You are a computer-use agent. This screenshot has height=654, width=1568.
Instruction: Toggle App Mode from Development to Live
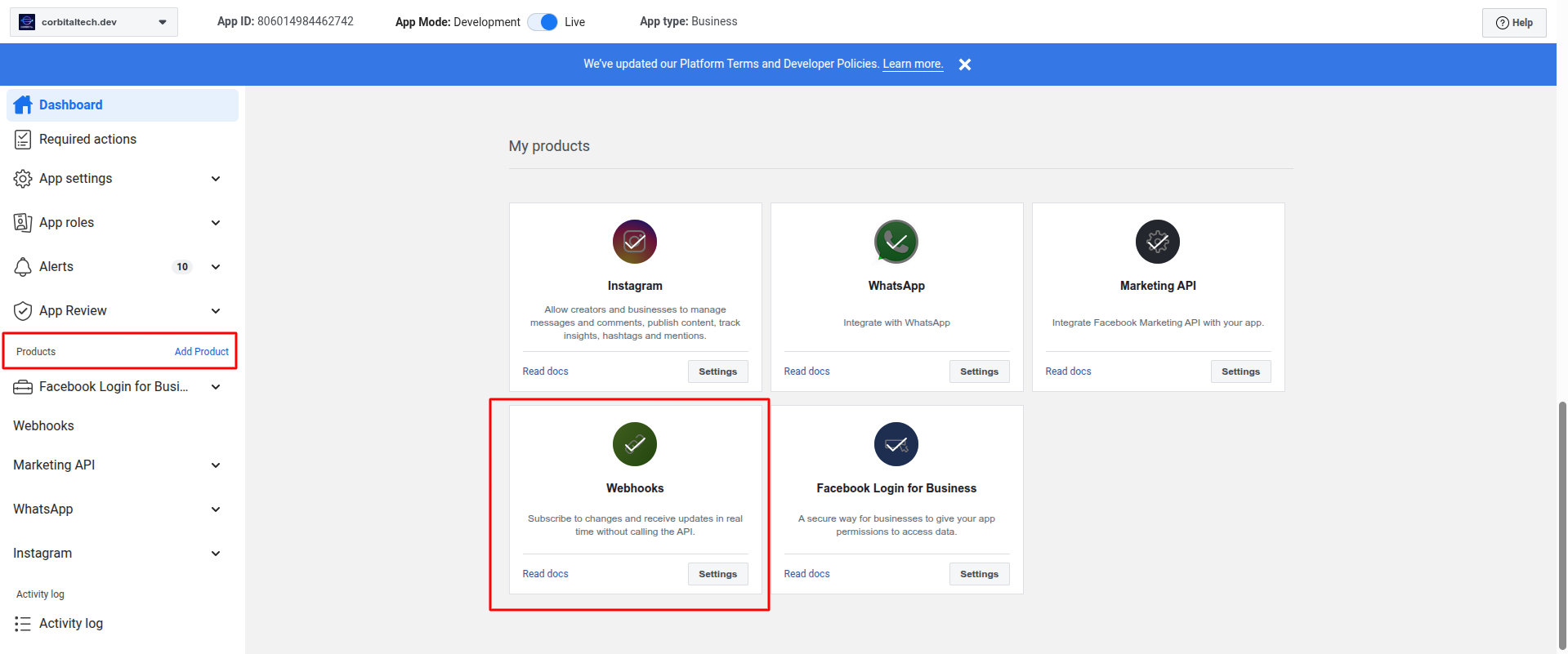point(543,22)
